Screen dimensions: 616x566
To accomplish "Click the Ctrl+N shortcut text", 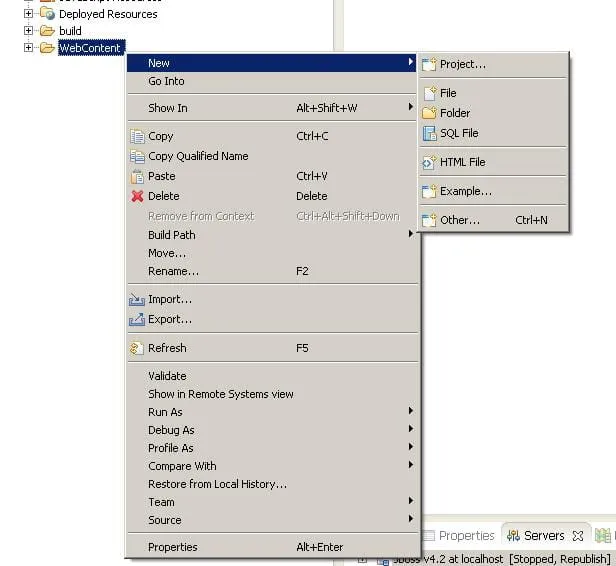I will (x=532, y=220).
